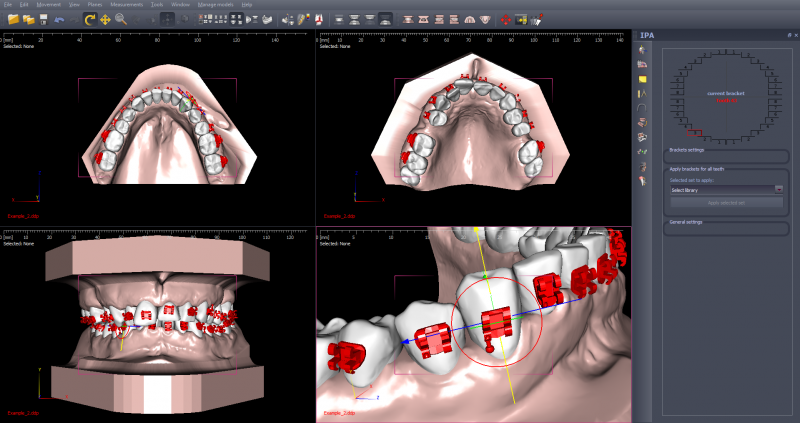Screen dimensions: 800x423
Task: Expand the General settings section
Action: 726,222
